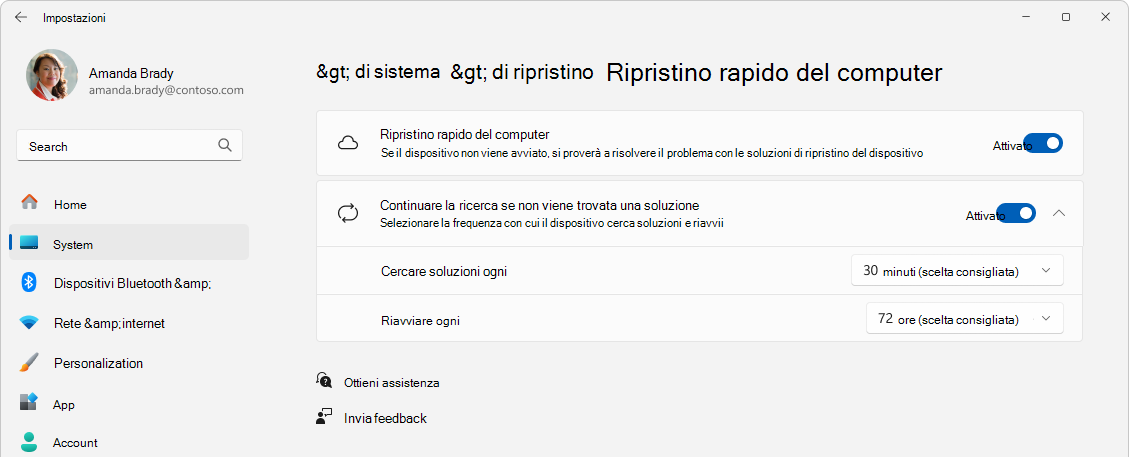Click the Personalization paintbrush icon
The image size is (1129, 457).
point(29,362)
